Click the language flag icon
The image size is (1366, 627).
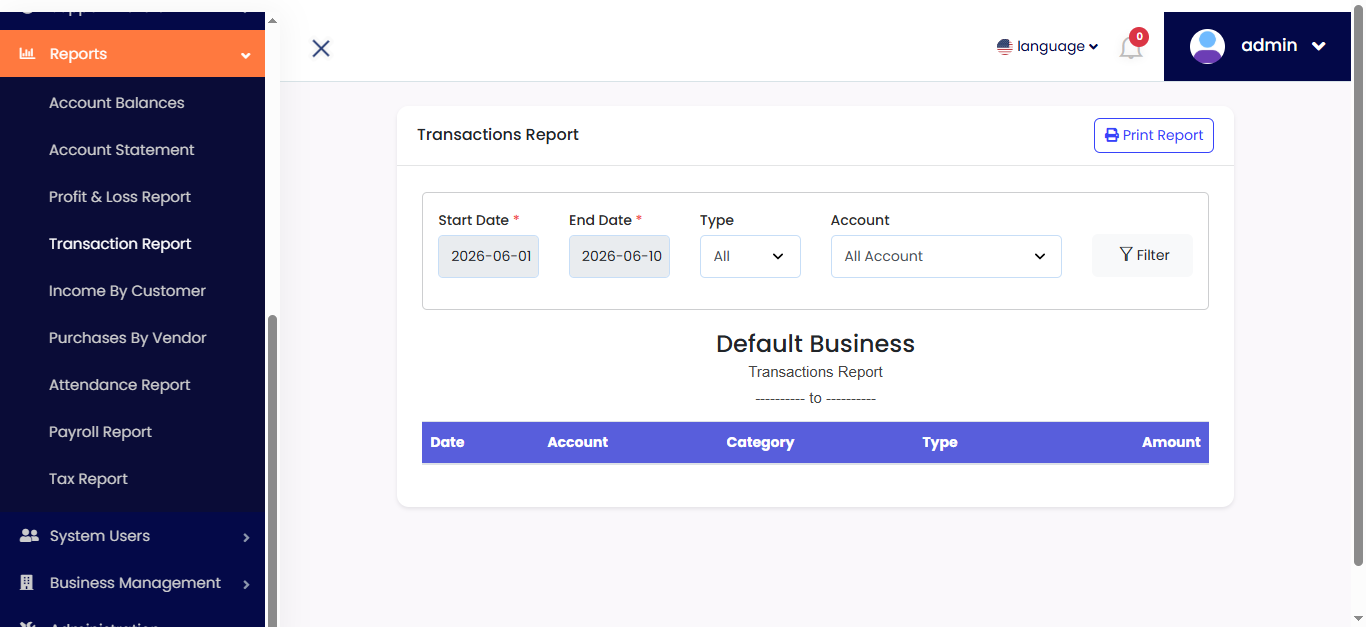click(x=1005, y=46)
